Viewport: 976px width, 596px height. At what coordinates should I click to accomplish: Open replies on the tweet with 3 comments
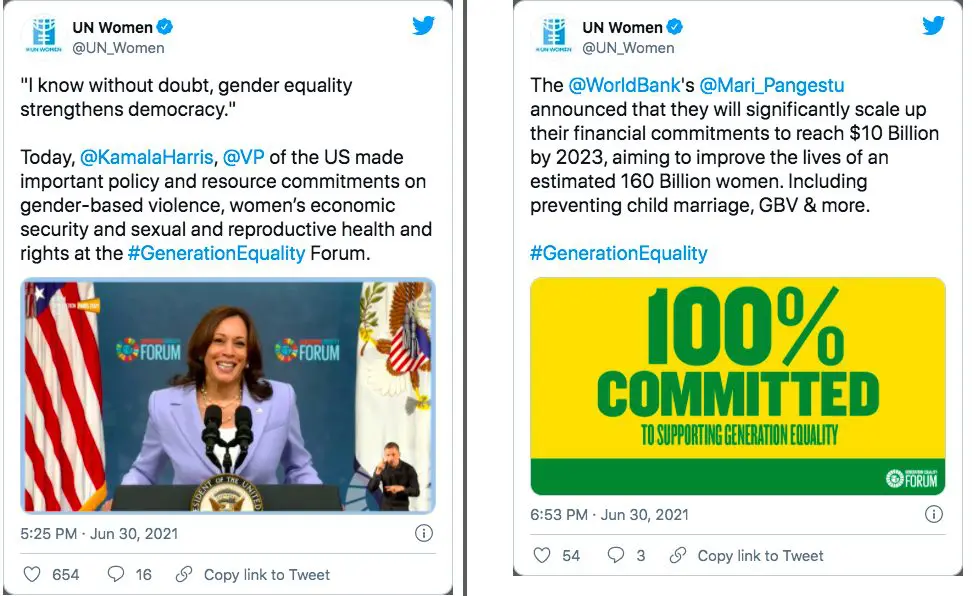616,555
